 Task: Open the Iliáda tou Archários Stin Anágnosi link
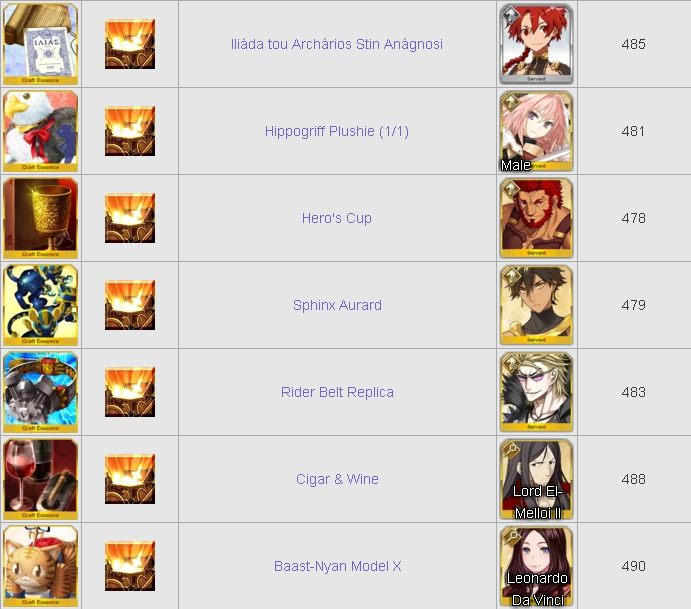tap(337, 44)
